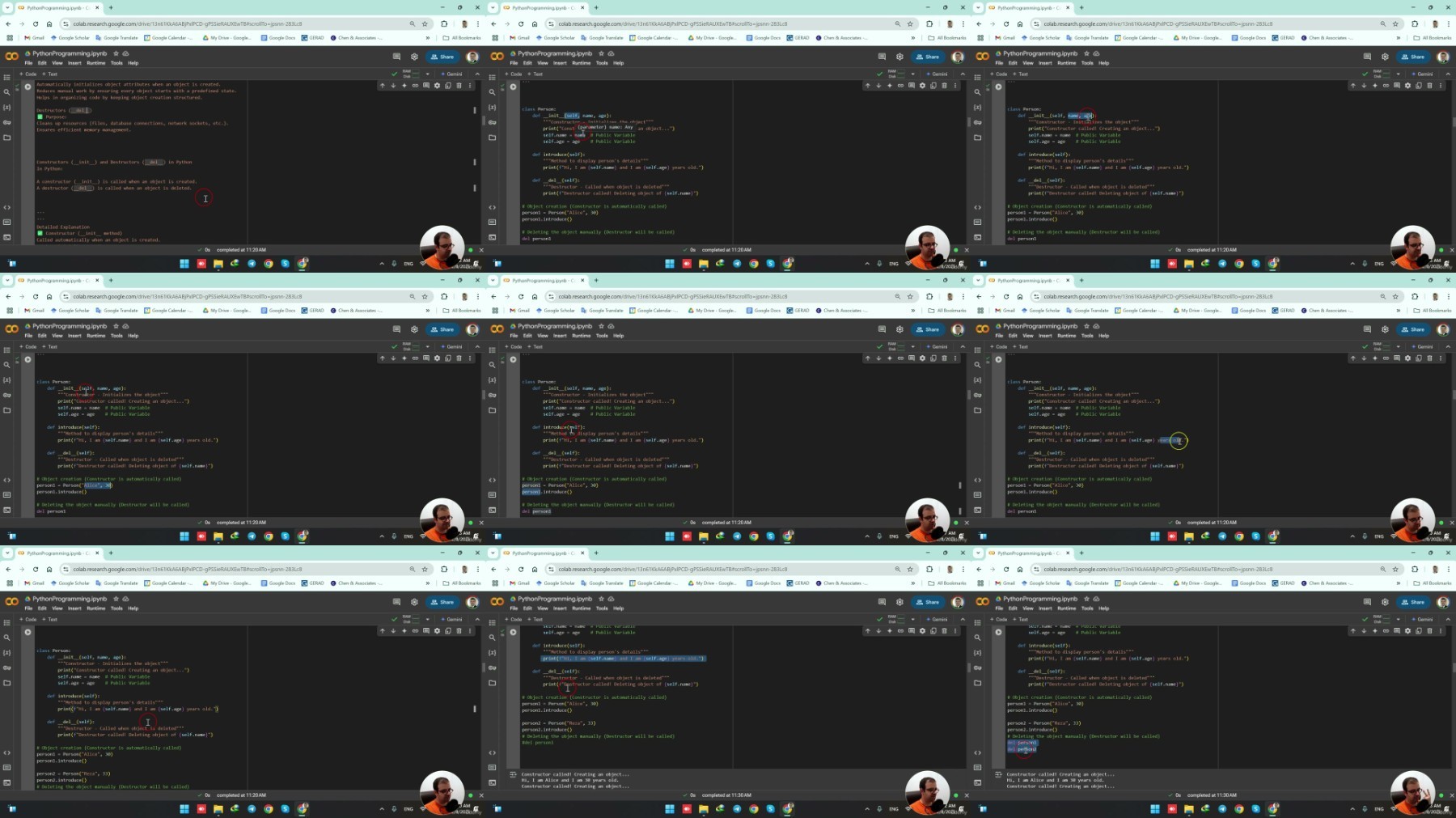Open Chrome extensions in 'del person2' highlighted frame

tap(1415, 569)
